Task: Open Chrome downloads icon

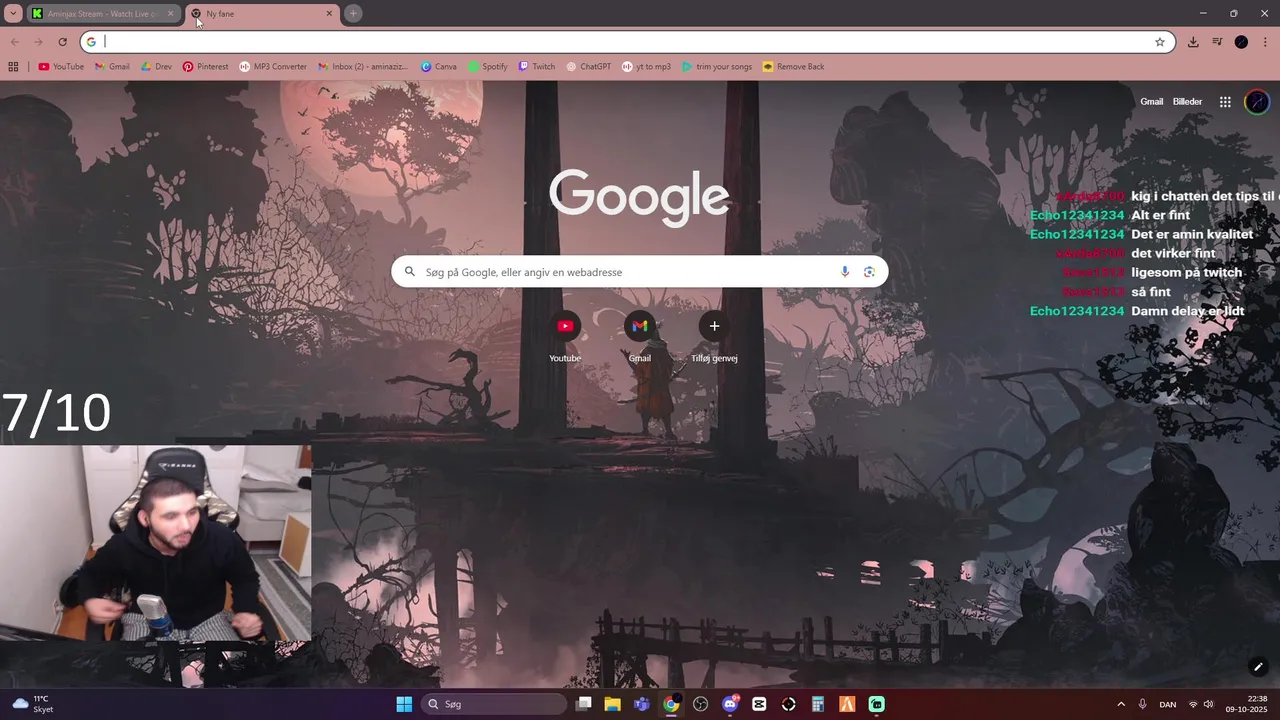Action: [1193, 42]
